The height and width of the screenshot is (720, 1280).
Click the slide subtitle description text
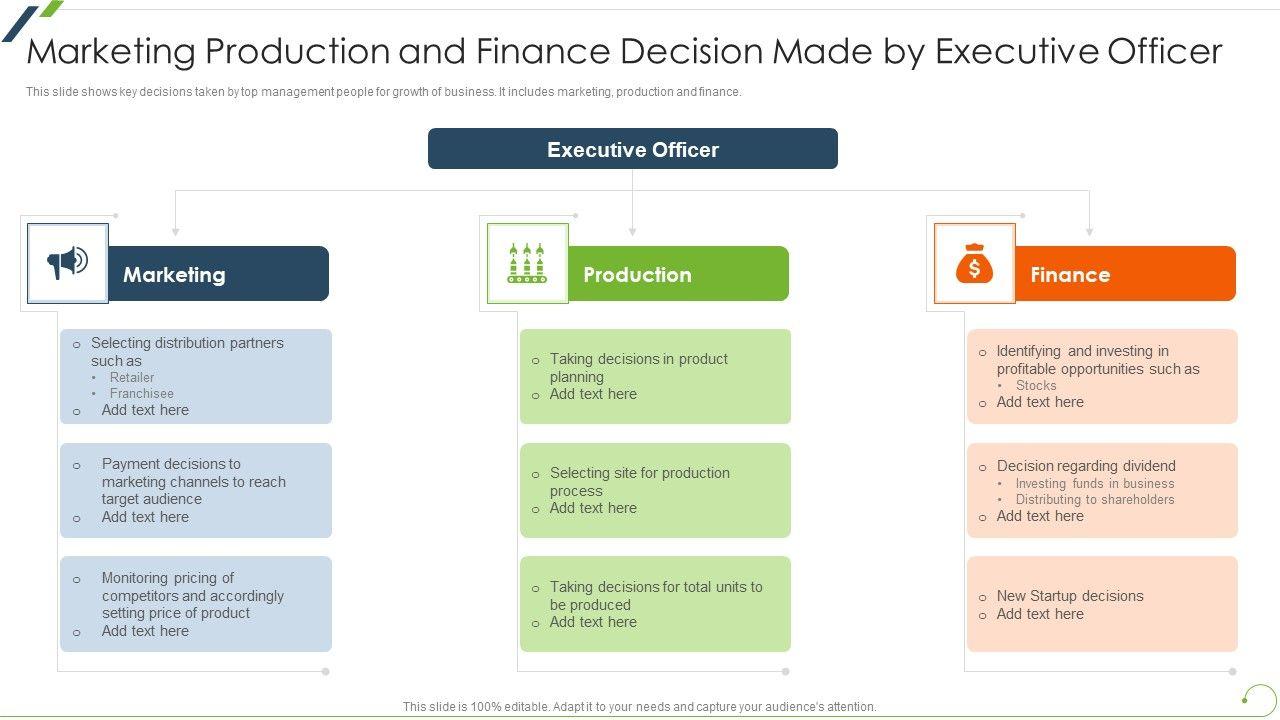click(384, 92)
